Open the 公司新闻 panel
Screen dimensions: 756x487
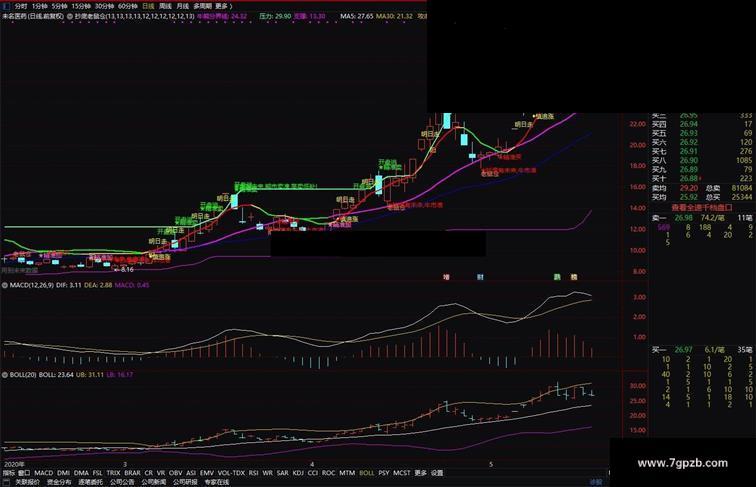point(154,482)
